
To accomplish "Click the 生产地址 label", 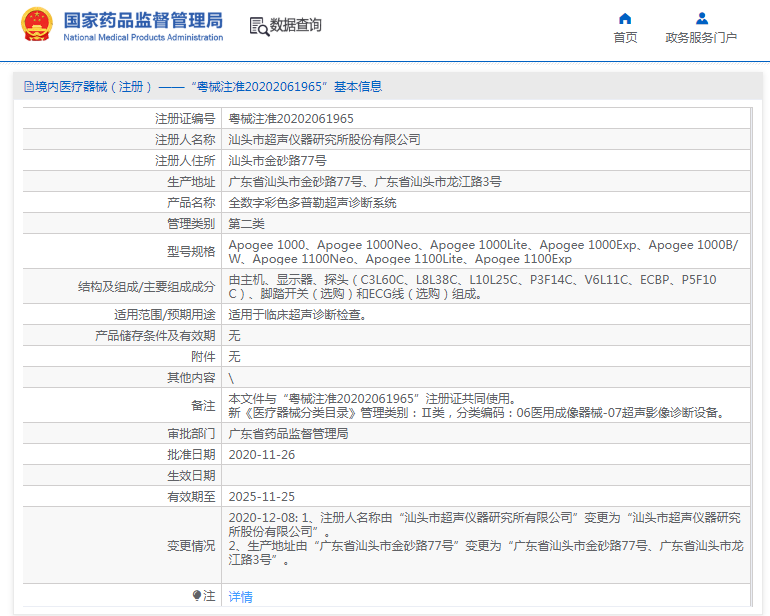I will pos(191,182).
